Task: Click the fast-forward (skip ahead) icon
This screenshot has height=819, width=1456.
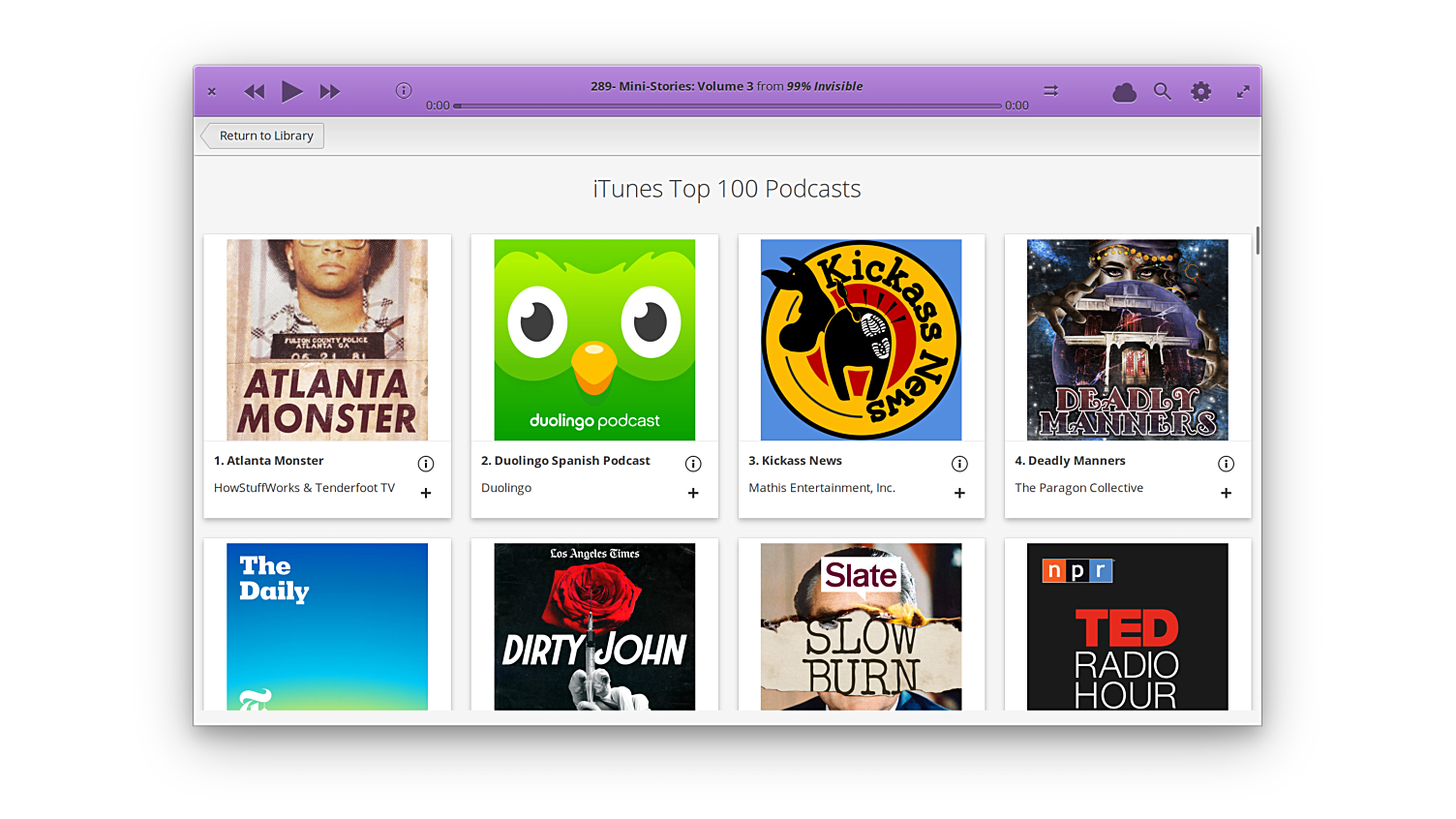Action: (330, 92)
